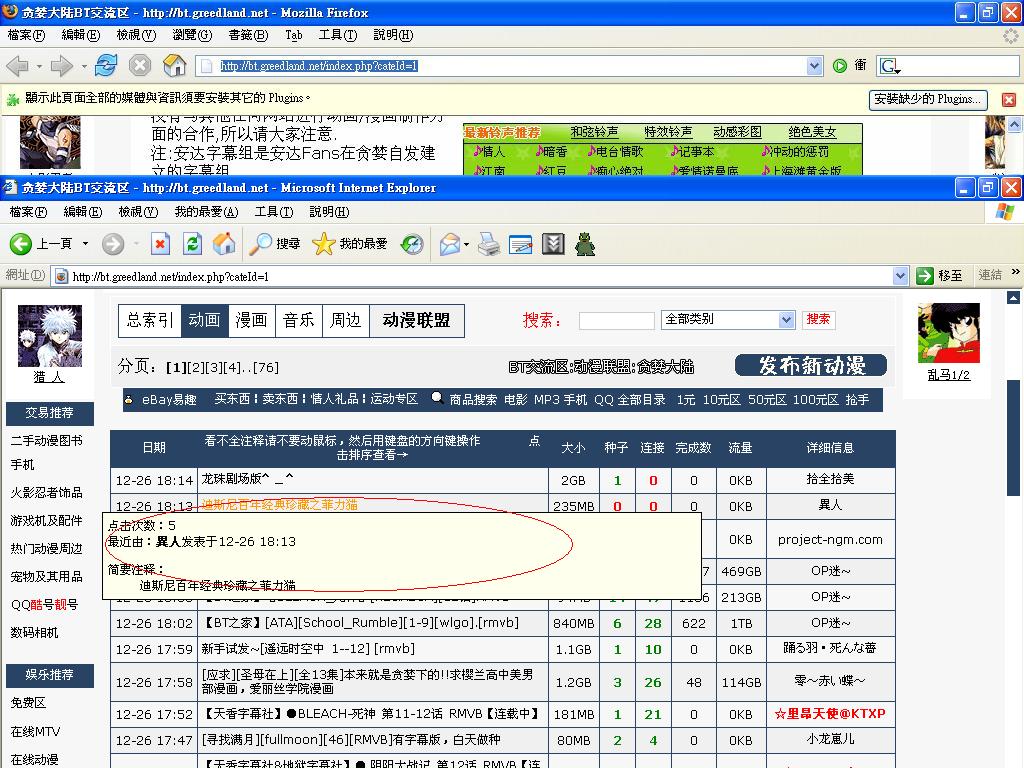This screenshot has height=768, width=1024.
Task: Click the Firefox reload icon
Action: (x=106, y=66)
